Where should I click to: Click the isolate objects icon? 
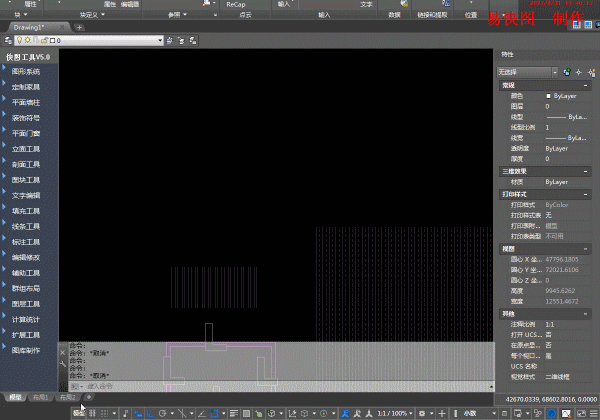(x=538, y=413)
